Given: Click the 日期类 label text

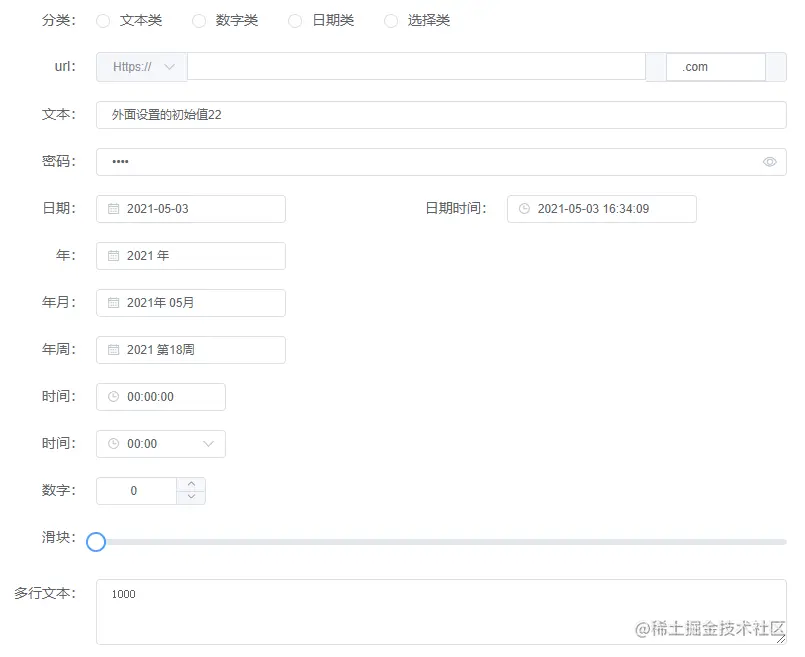Looking at the screenshot, I should [333, 21].
